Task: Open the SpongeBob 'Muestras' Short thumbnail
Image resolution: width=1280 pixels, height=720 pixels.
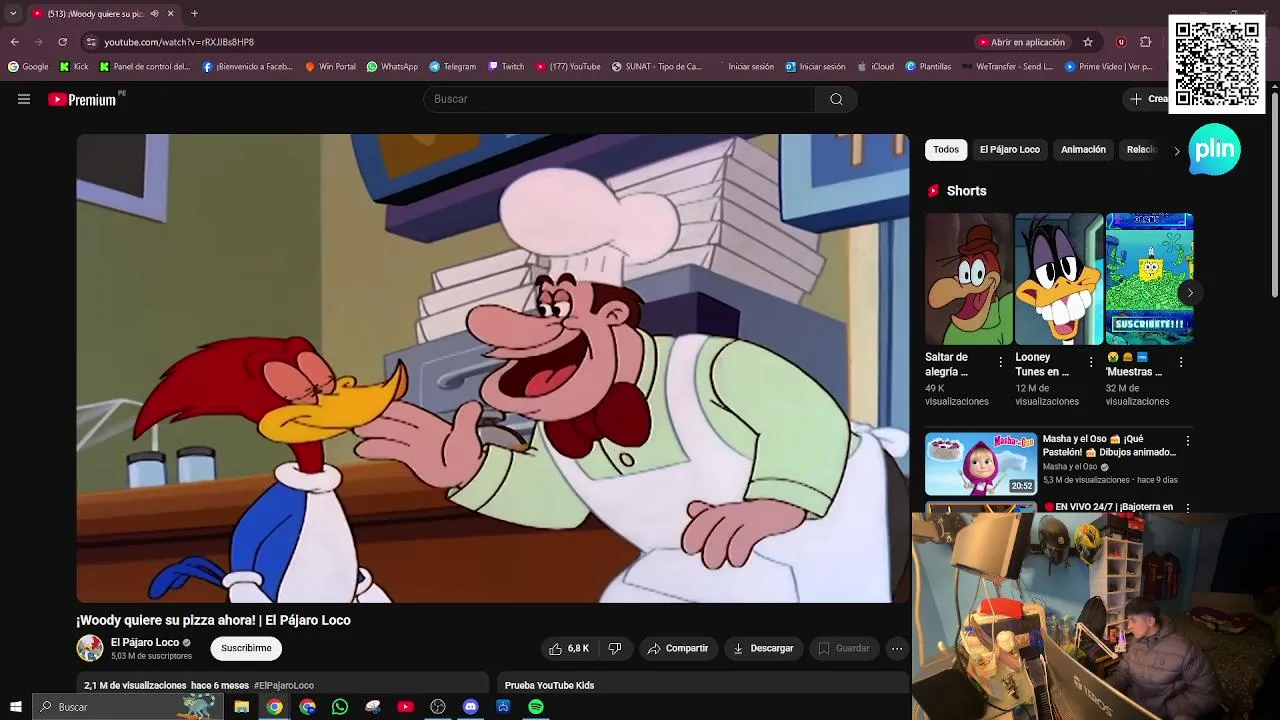Action: [x=1149, y=279]
